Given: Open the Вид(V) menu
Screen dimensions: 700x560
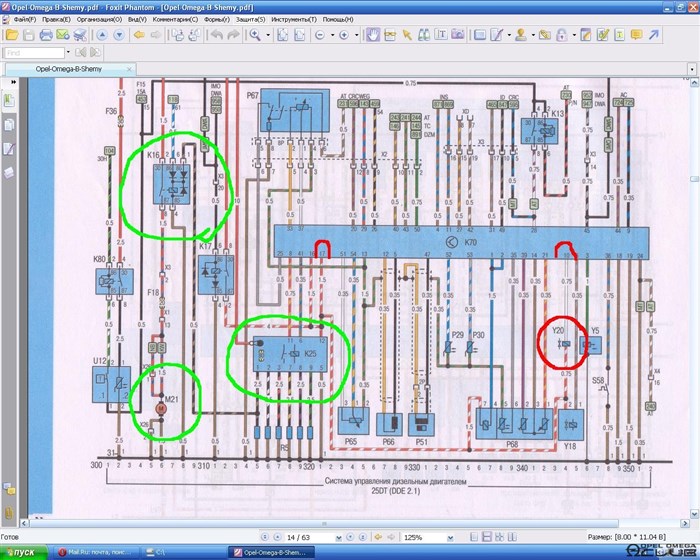Looking at the screenshot, I should 136,19.
